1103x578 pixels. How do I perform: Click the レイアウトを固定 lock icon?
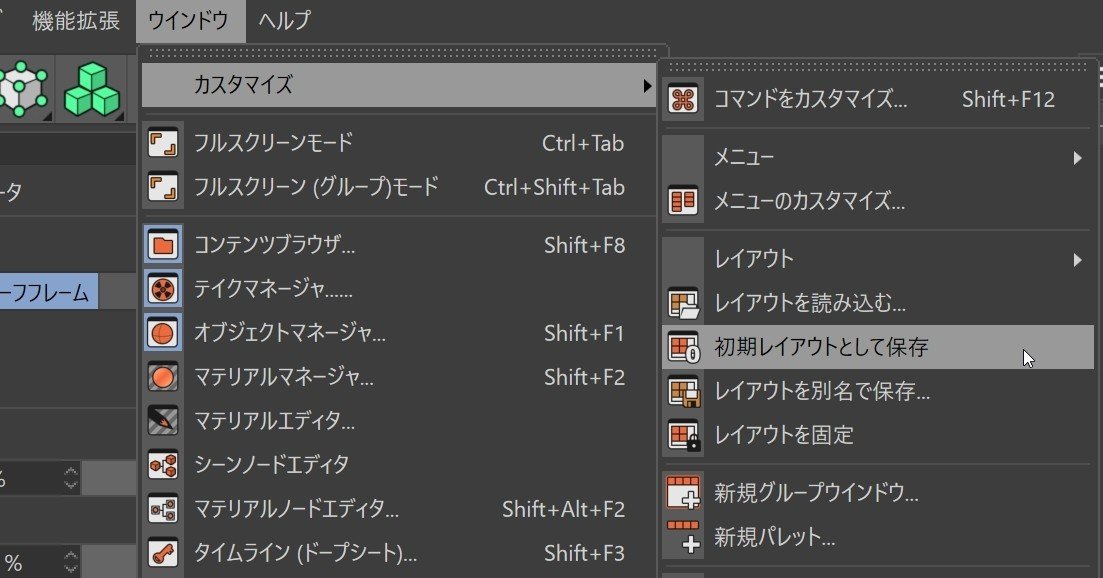tap(683, 435)
